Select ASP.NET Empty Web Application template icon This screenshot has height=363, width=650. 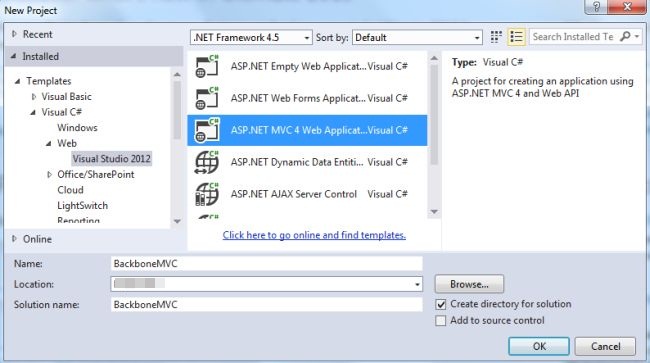206,66
